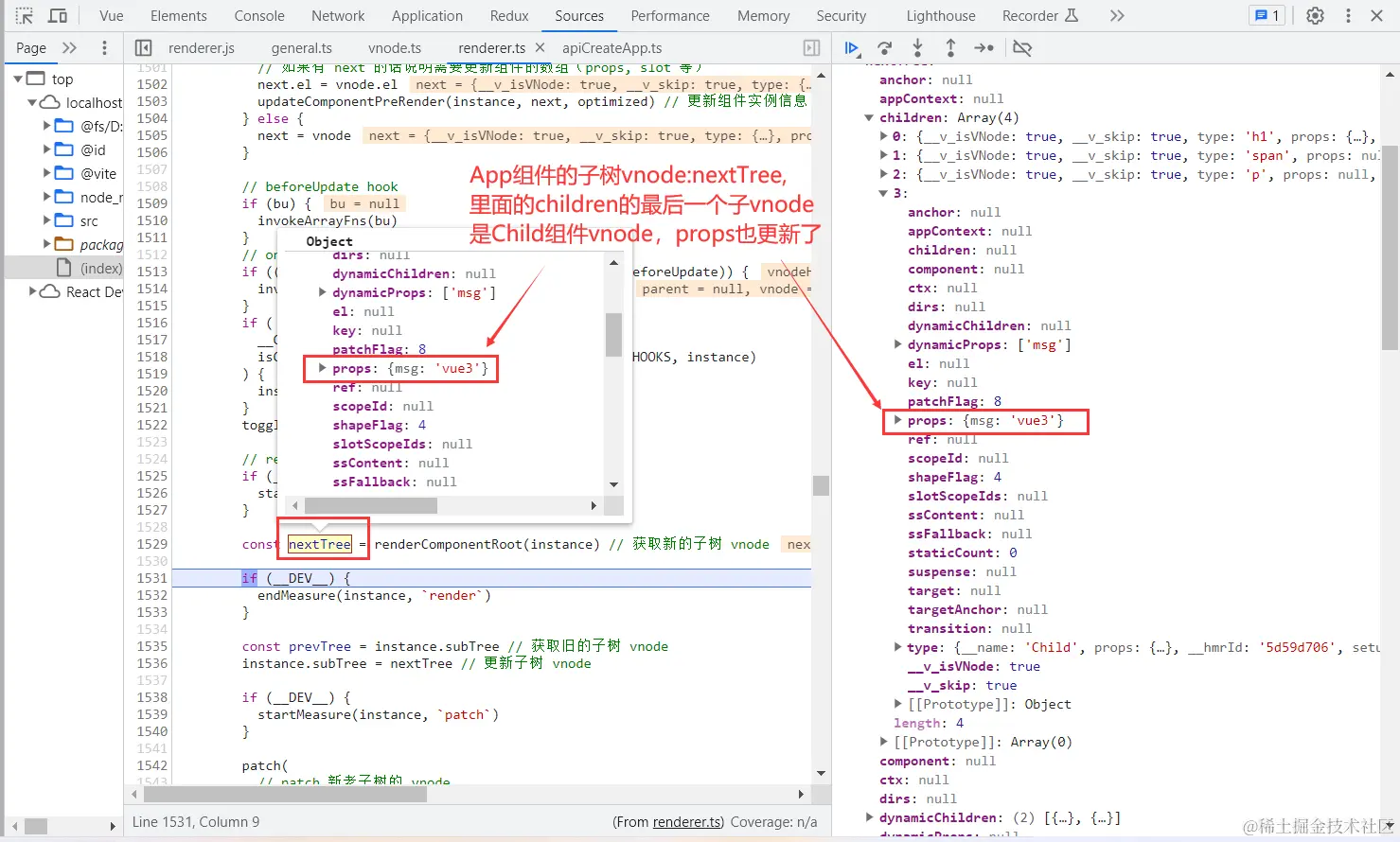The width and height of the screenshot is (1400, 842).
Task: Expand dynamicChildren (2) in scope panel
Action: click(x=870, y=817)
